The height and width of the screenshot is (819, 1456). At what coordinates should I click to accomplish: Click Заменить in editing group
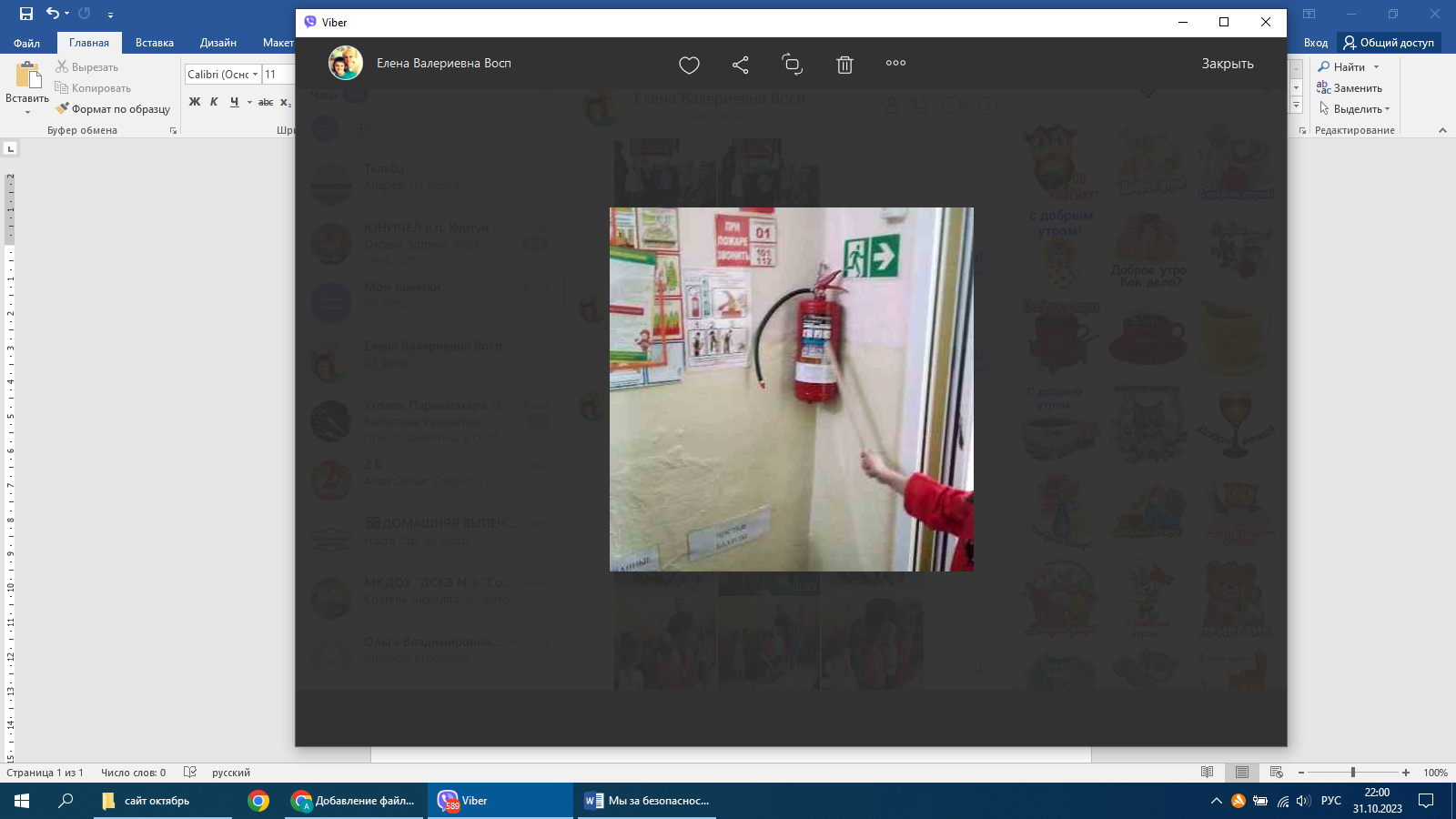pos(1350,88)
